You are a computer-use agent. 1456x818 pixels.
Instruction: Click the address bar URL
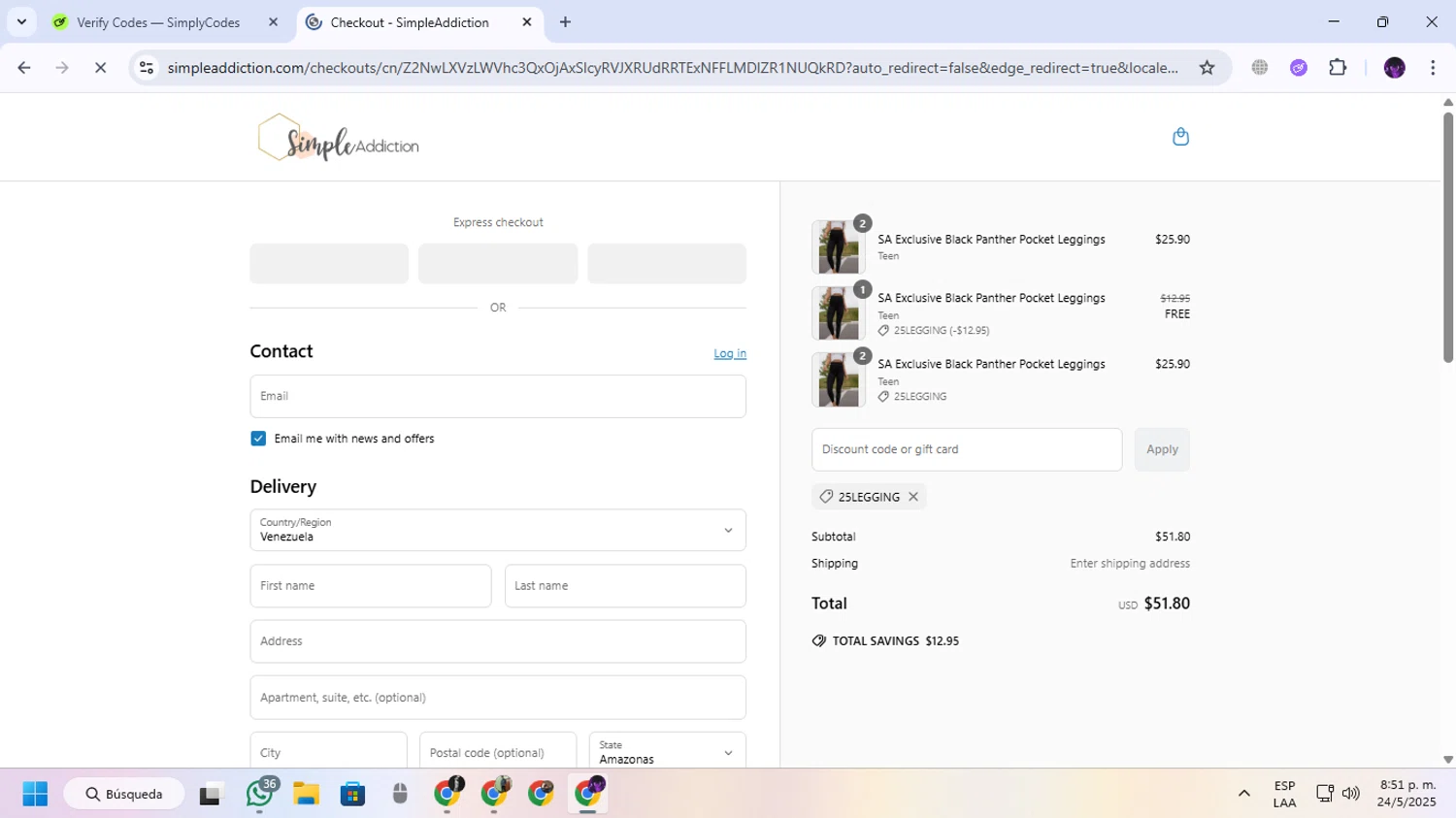pos(673,68)
